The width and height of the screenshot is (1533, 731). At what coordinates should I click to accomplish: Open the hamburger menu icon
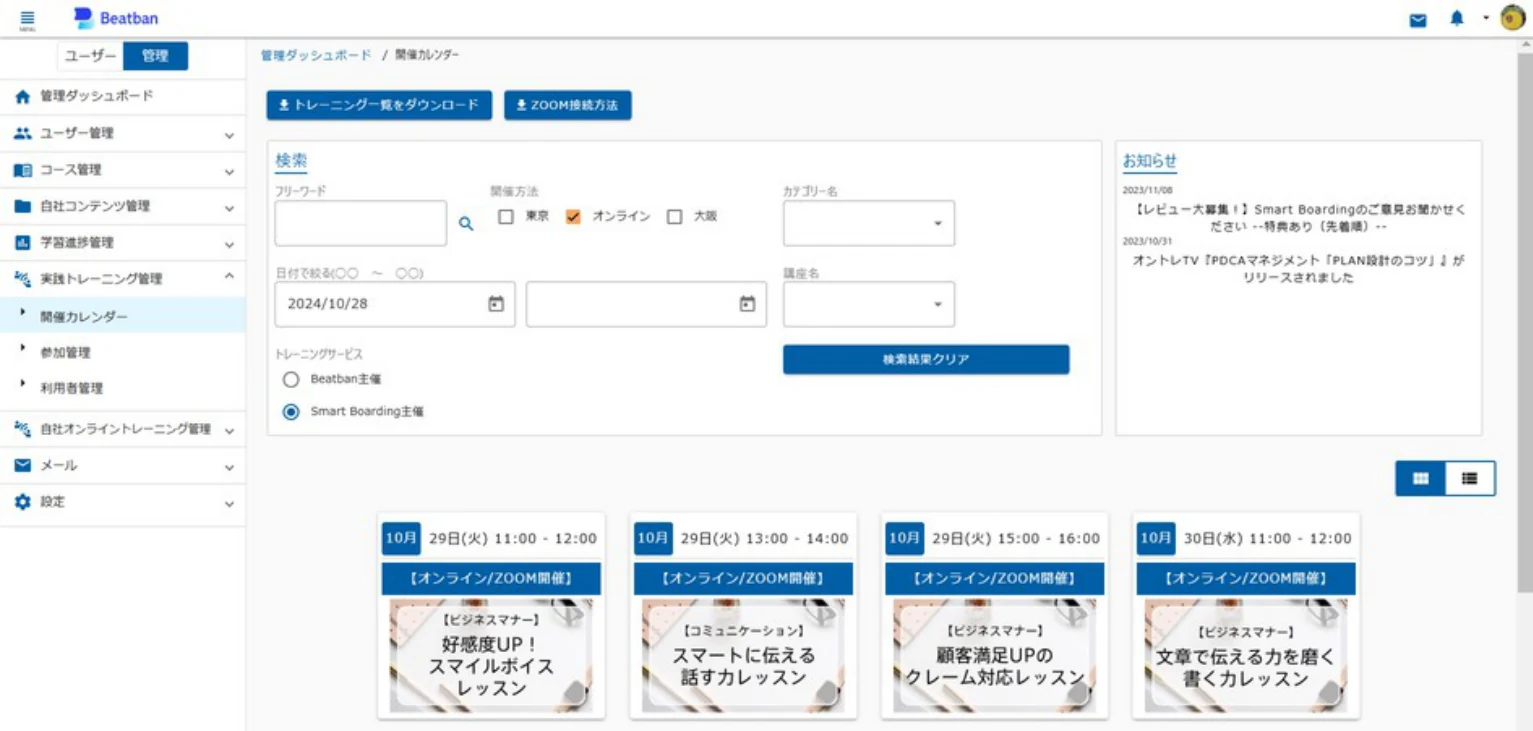click(x=27, y=19)
